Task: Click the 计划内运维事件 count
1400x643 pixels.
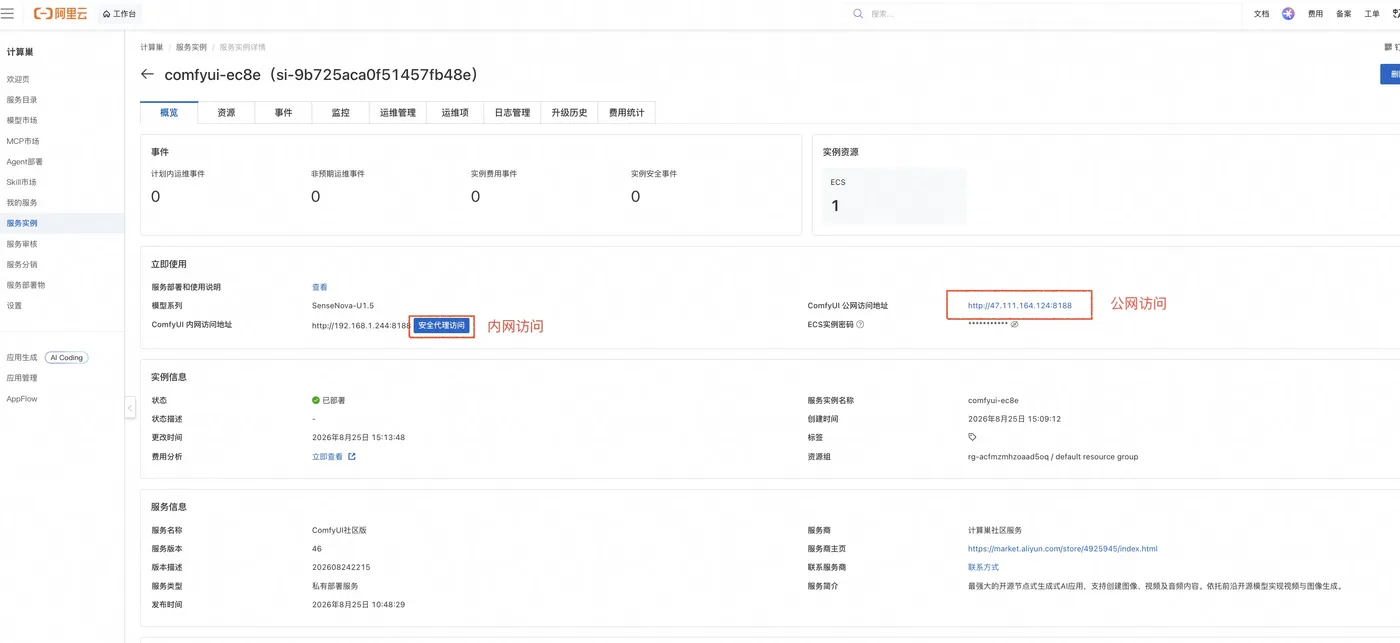Action: point(155,197)
